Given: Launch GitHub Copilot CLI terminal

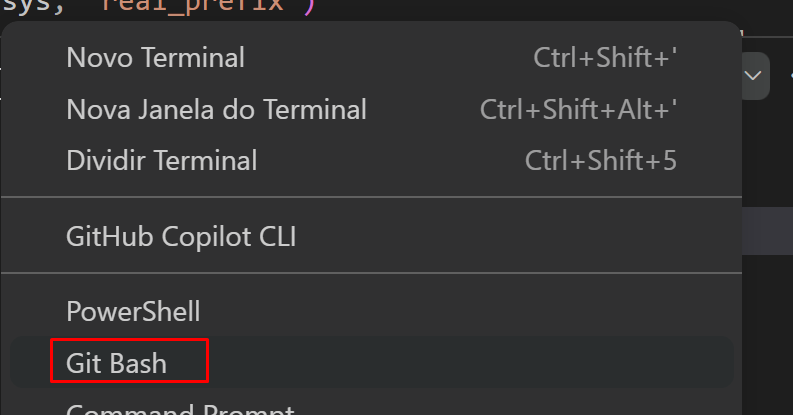Looking at the screenshot, I should coord(181,237).
